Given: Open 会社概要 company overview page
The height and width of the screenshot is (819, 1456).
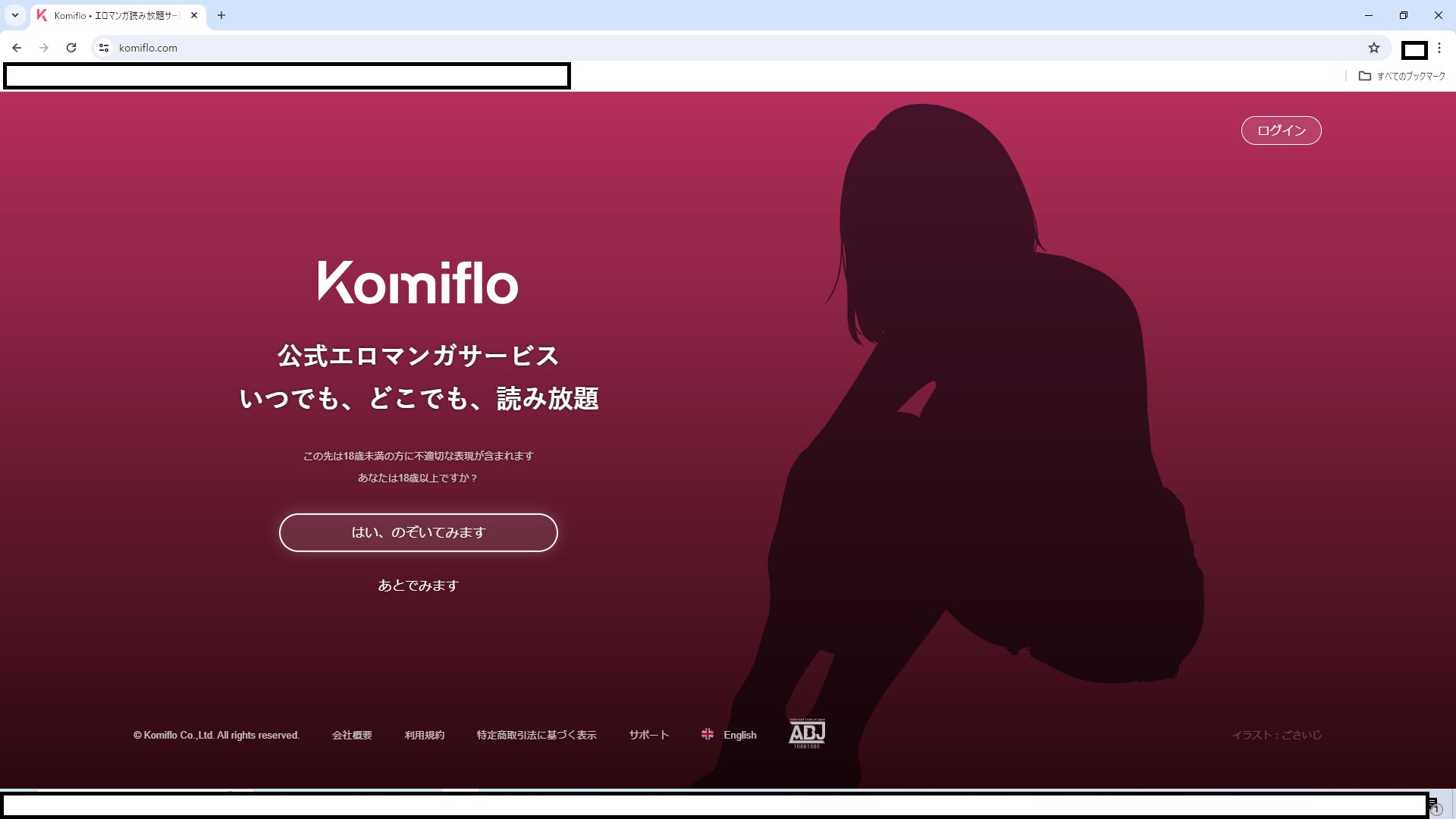Looking at the screenshot, I should (x=352, y=734).
